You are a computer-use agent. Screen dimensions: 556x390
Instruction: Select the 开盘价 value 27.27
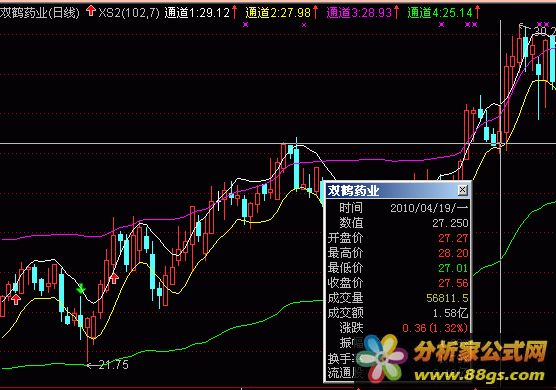(x=453, y=238)
